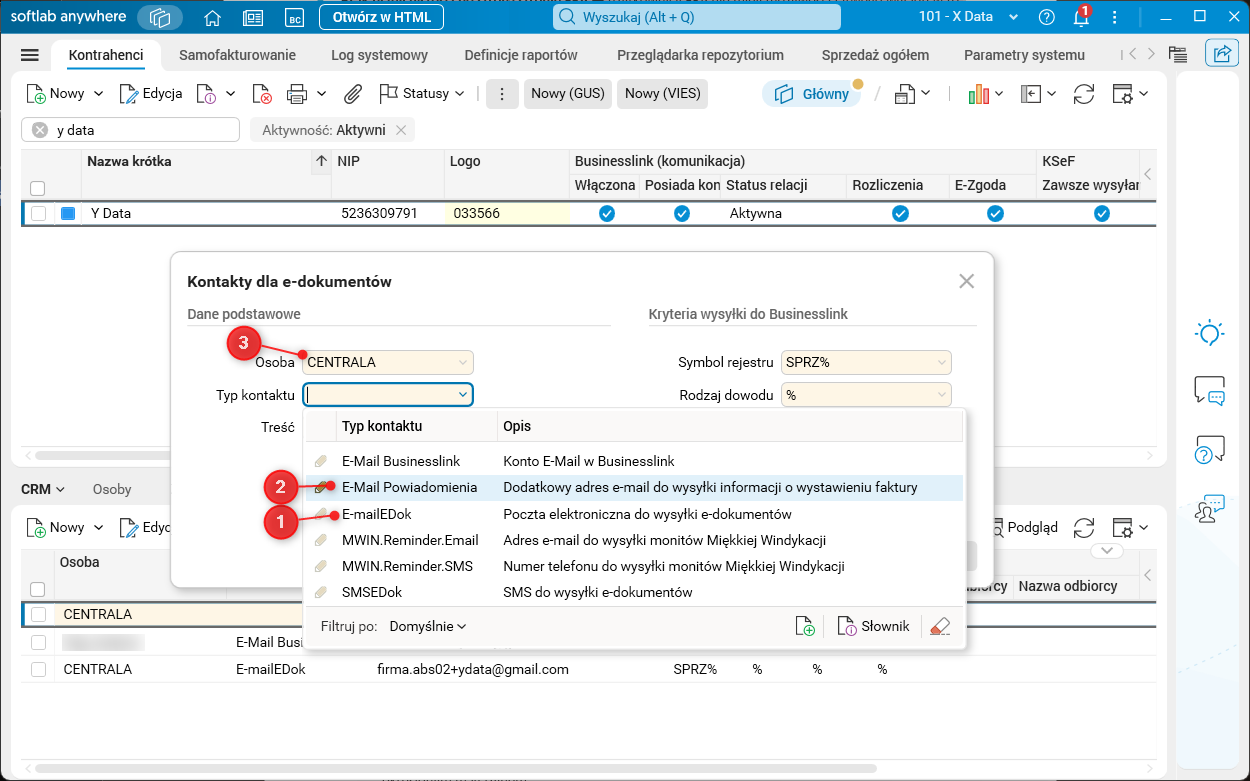
Task: Switch to Przeglądarka repozytorium tab
Action: click(x=700, y=55)
